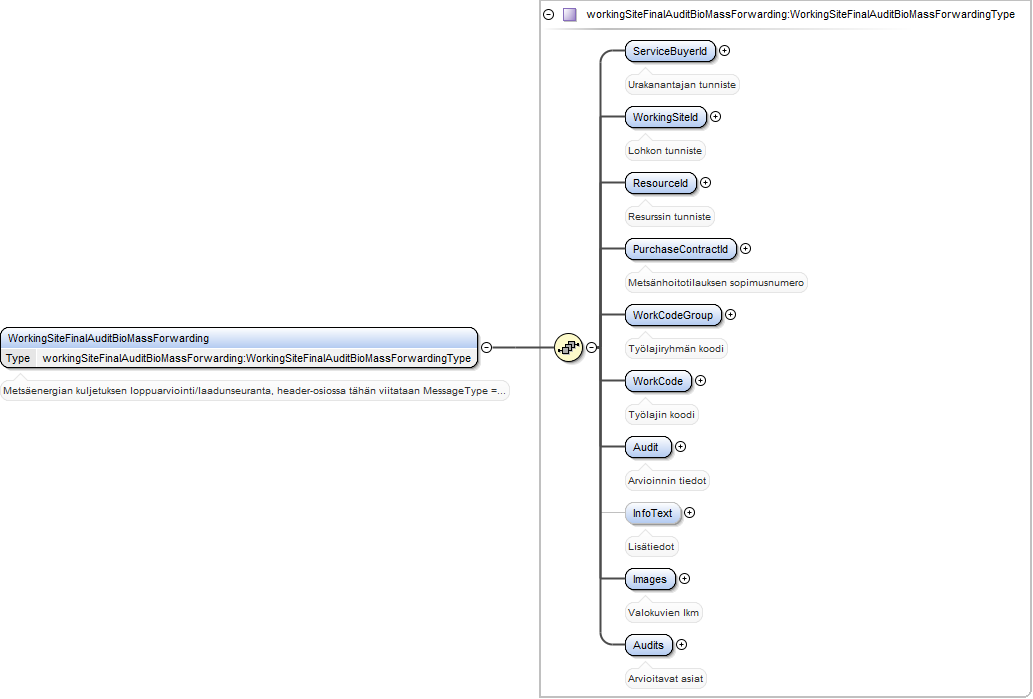Collapse the WorkingSiteFinalAuditBioMassForwardingType type container
1033x699 pixels.
point(549,14)
